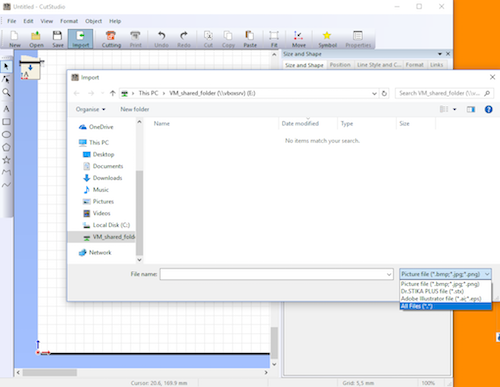Viewport: 500px width, 387px height.
Task: Open the Format menu
Action: [69, 21]
